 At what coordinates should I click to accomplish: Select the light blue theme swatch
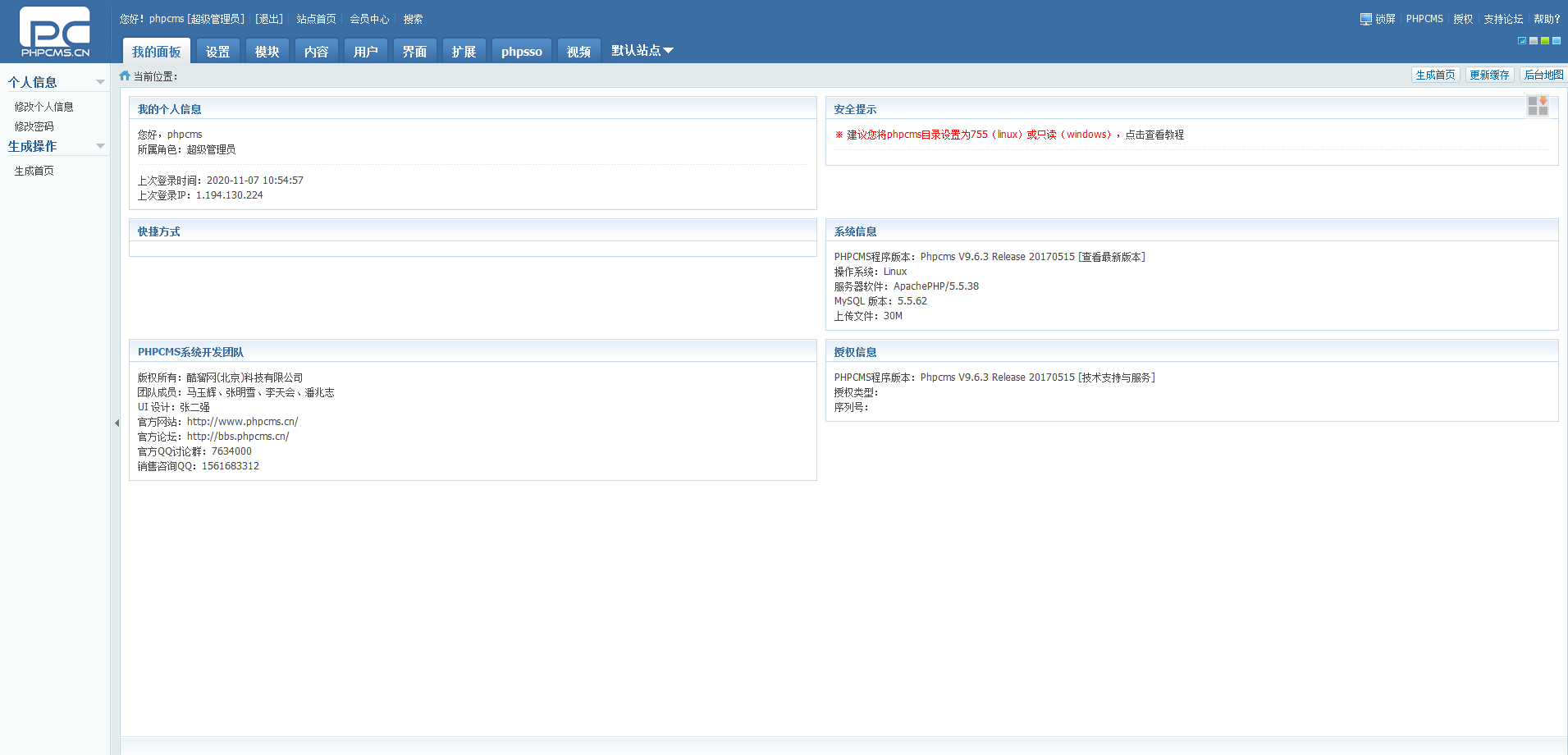pyautogui.click(x=1557, y=40)
